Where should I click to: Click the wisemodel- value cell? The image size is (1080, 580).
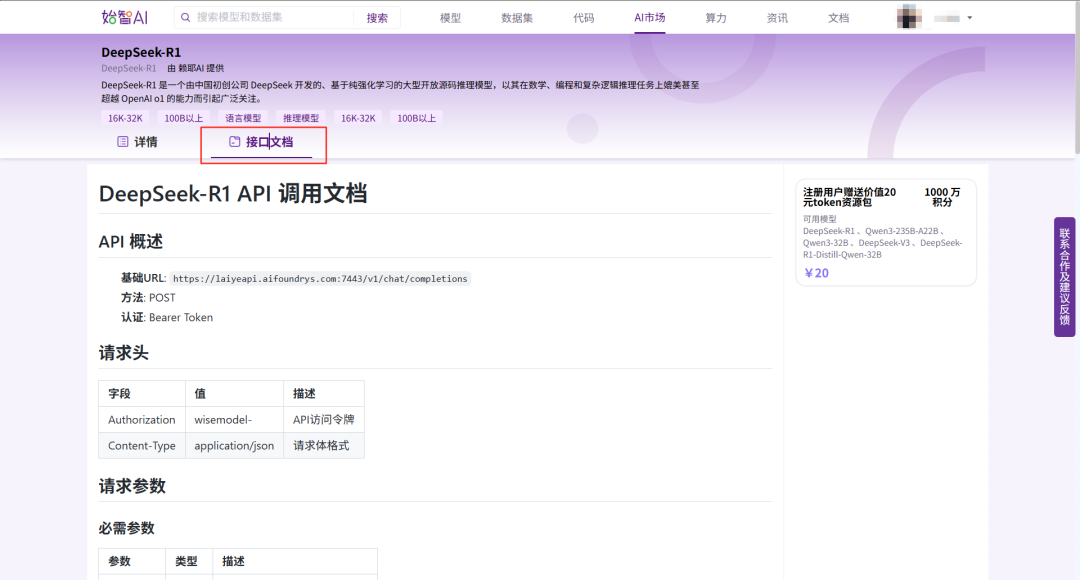coord(234,420)
